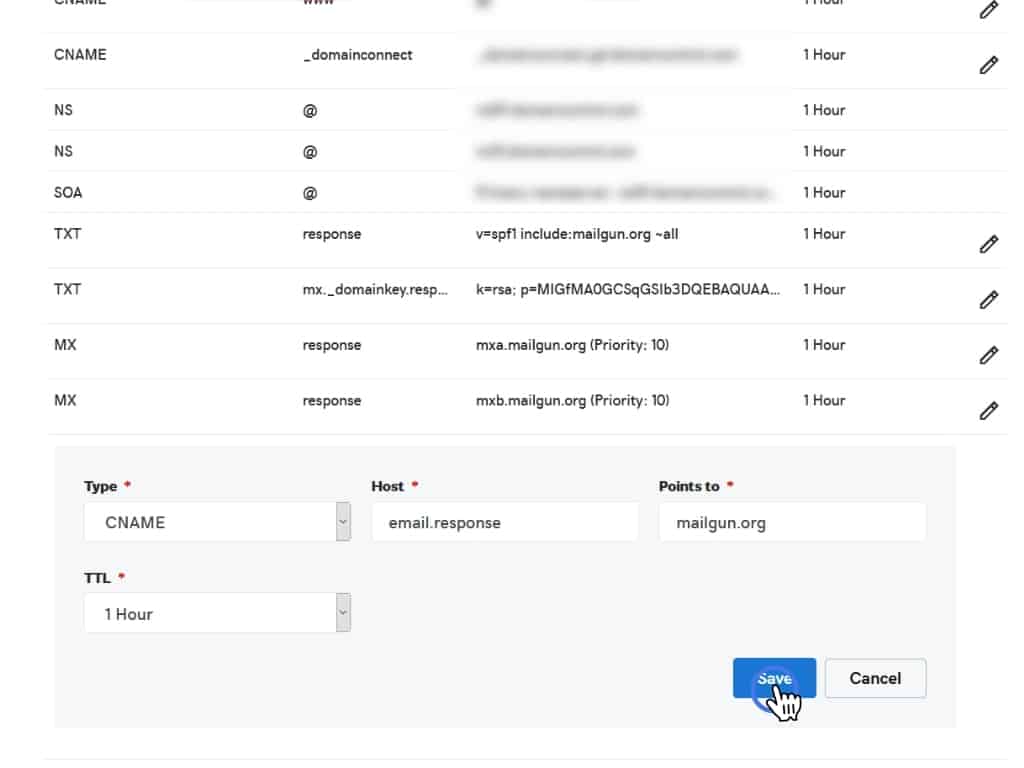Edit the mx._domainkey TXT record
Viewport: 1024px width, 768px height.
click(988, 299)
